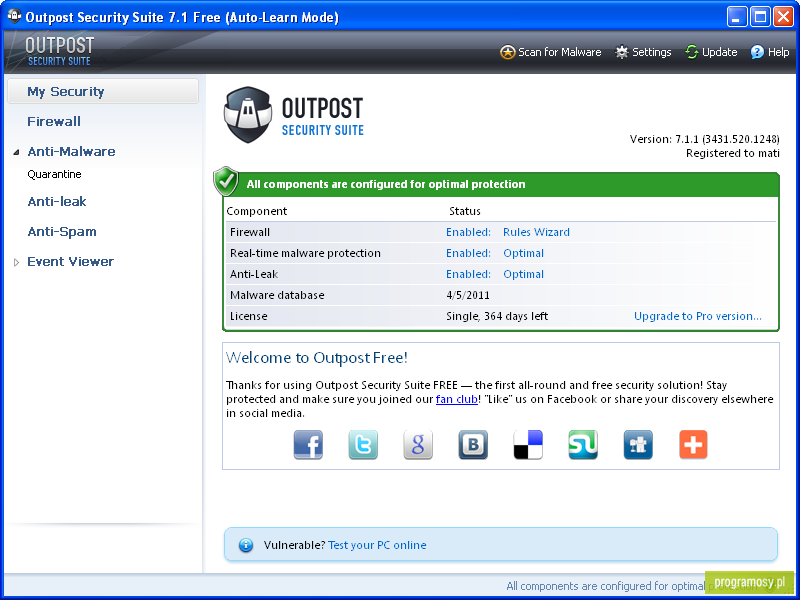Screen dimensions: 800x600
Task: Click the blue info icon next to Vulnerable
Action: (246, 545)
